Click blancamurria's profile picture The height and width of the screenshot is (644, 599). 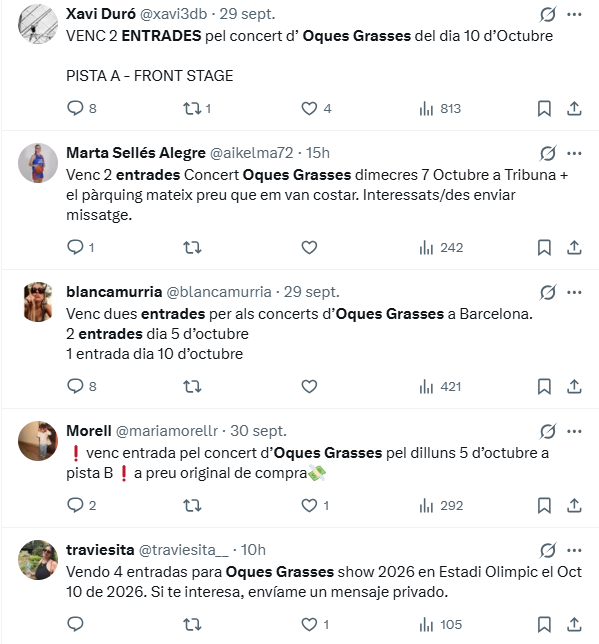pyautogui.click(x=38, y=301)
